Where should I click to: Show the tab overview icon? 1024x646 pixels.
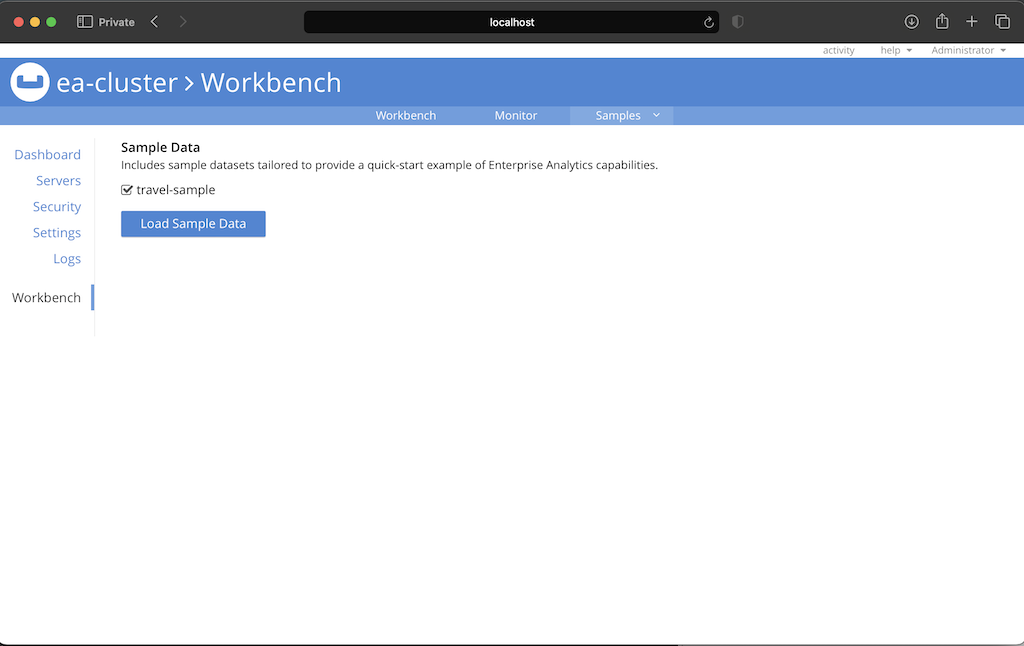1002,22
